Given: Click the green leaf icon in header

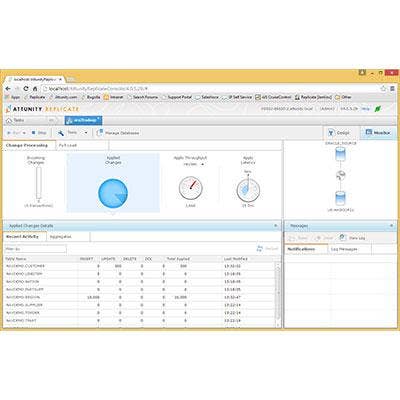Looking at the screenshot, I should coord(378,109).
